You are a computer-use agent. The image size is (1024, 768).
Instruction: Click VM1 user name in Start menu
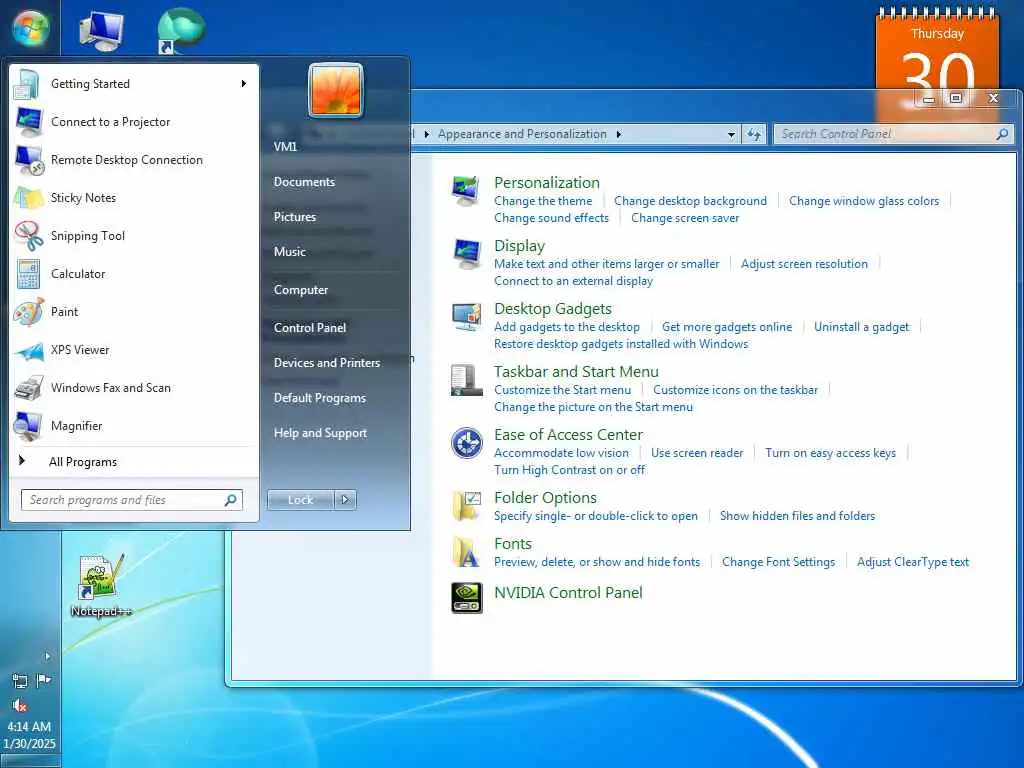coord(285,147)
